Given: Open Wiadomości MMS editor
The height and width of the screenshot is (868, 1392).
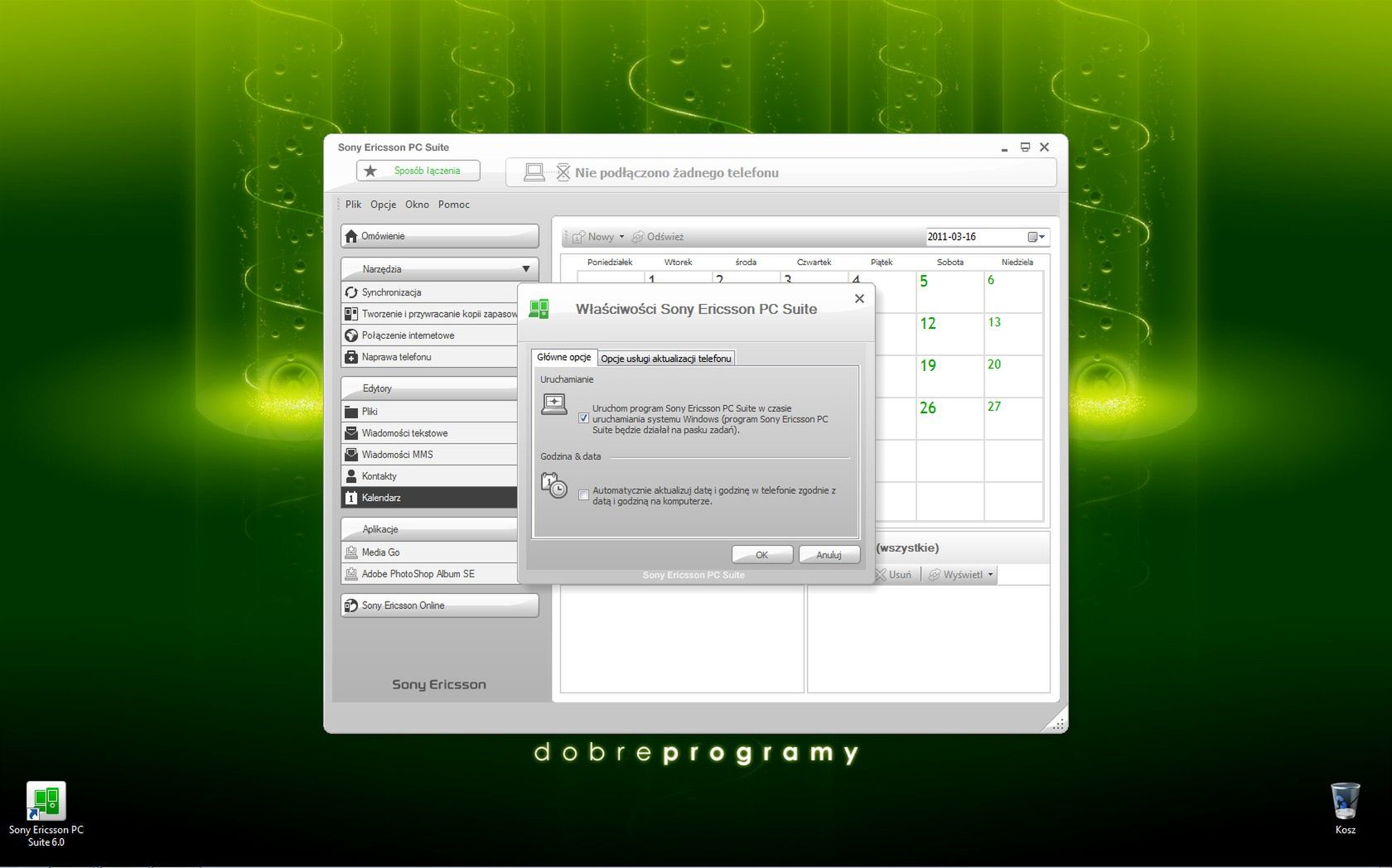Looking at the screenshot, I should (x=429, y=455).
